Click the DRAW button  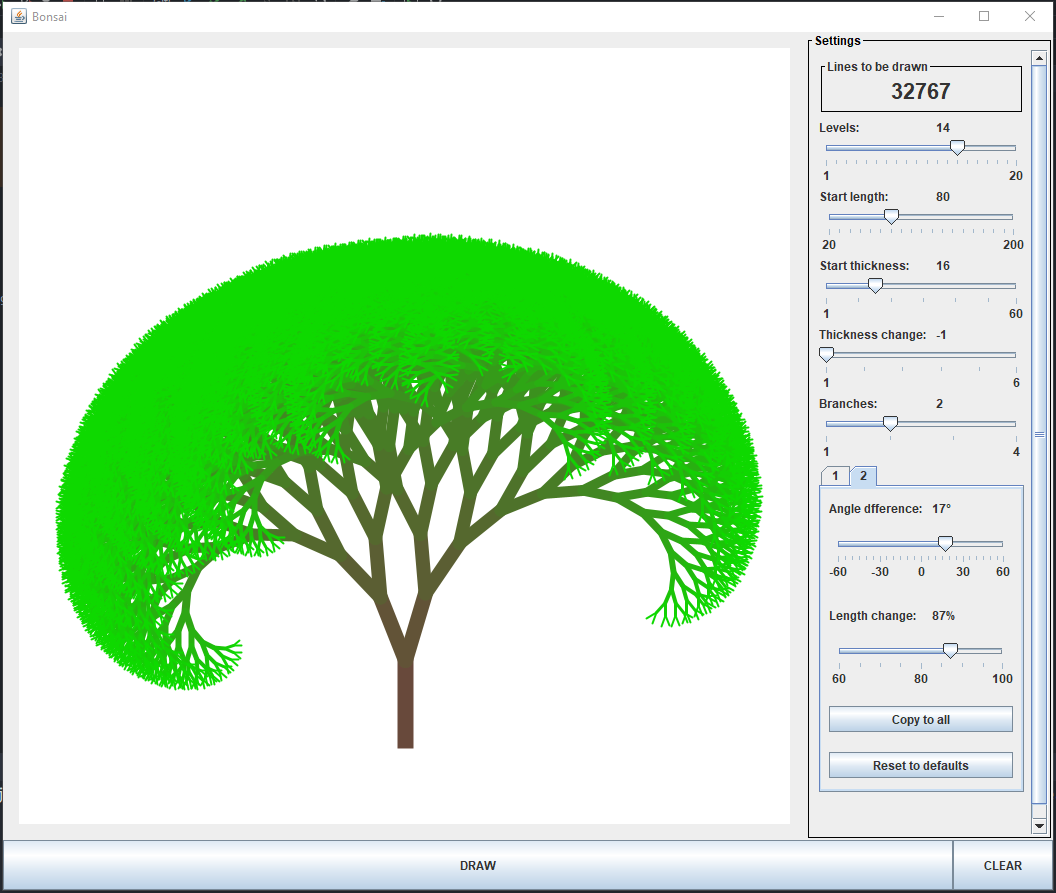coord(477,865)
